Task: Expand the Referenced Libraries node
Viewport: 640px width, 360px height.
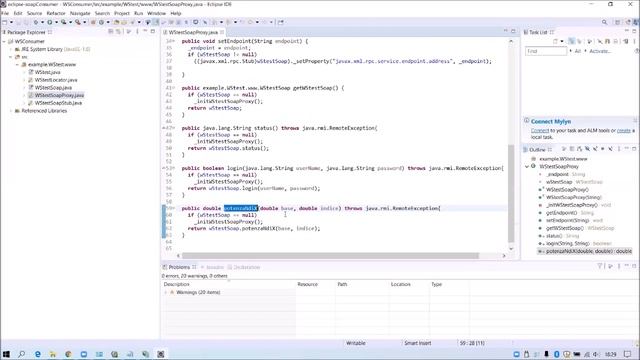Action: click(11, 111)
